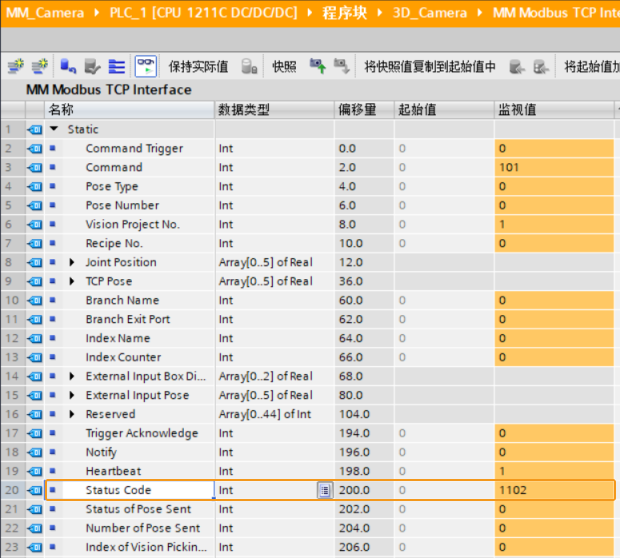Click first gray icon after 将快照值复制到起始值中

tap(517, 66)
